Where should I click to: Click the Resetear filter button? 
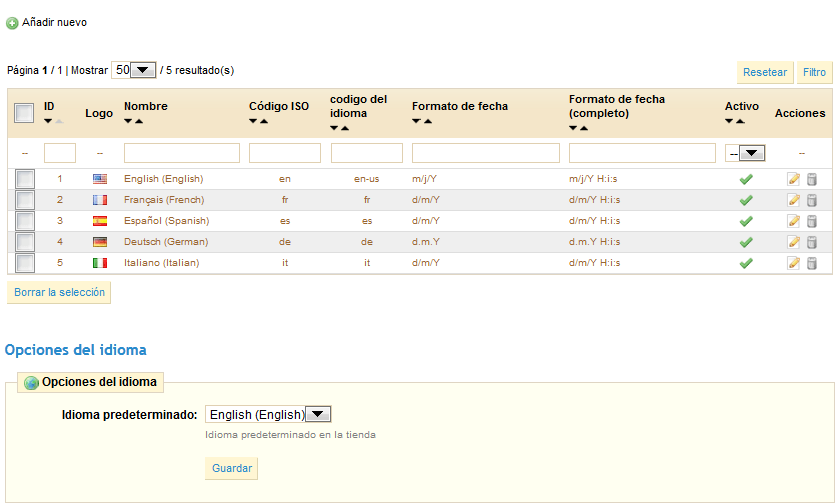coord(765,72)
